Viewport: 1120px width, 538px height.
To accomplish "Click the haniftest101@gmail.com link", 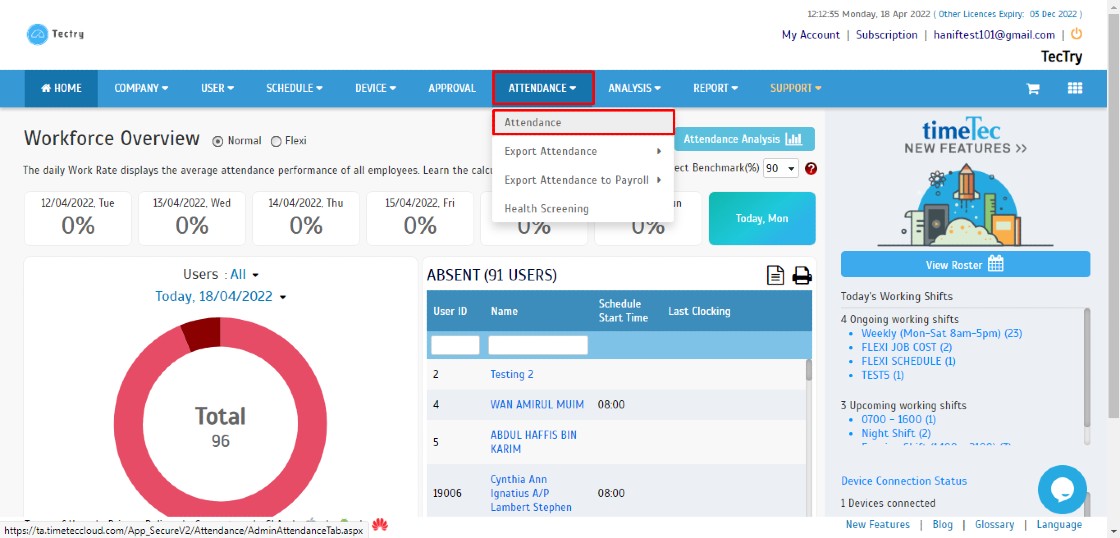I will click(994, 35).
